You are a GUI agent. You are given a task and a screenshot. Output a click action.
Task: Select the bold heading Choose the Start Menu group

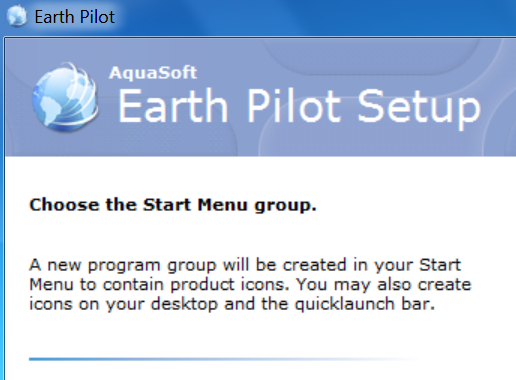[x=173, y=205]
